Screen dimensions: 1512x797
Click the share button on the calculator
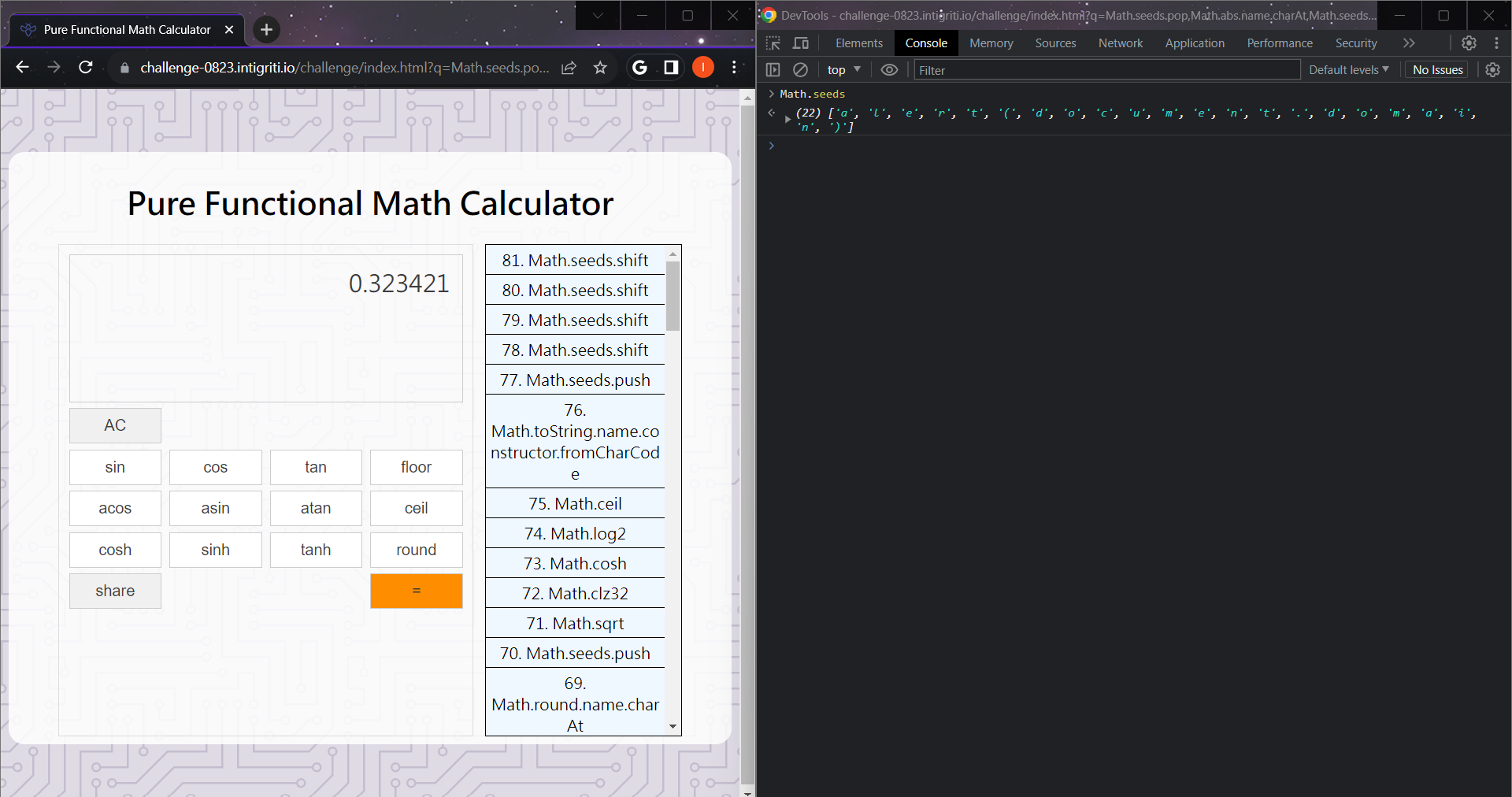tap(115, 591)
